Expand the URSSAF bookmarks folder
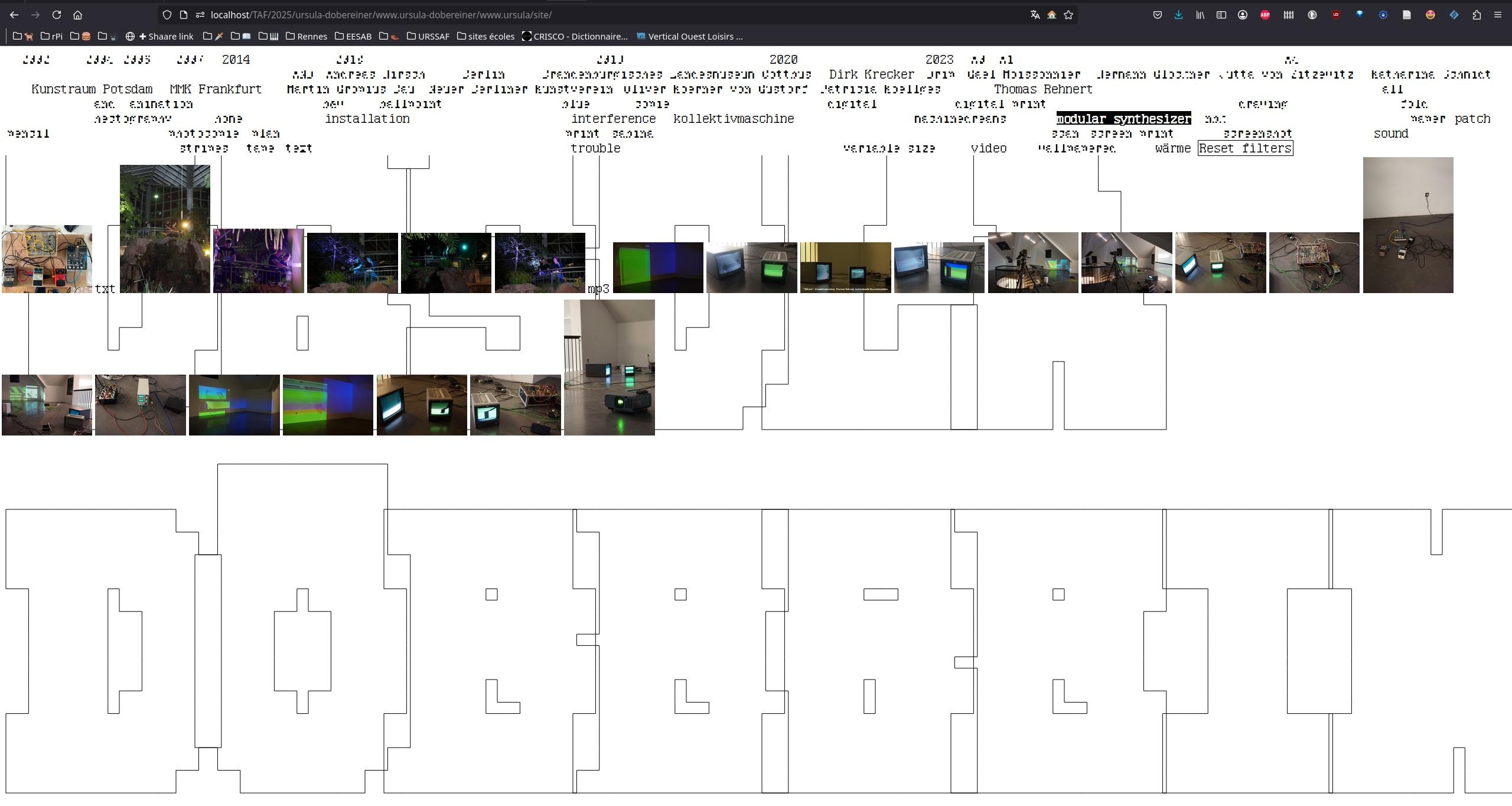The height and width of the screenshot is (806, 1512). pyautogui.click(x=428, y=37)
